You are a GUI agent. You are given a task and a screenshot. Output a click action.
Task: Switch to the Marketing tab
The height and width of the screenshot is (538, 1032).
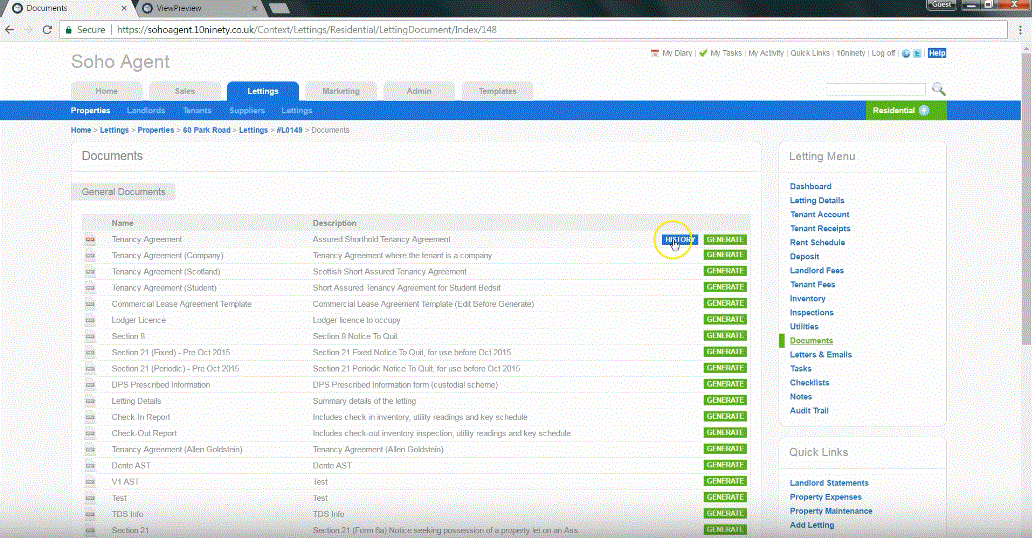(340, 91)
